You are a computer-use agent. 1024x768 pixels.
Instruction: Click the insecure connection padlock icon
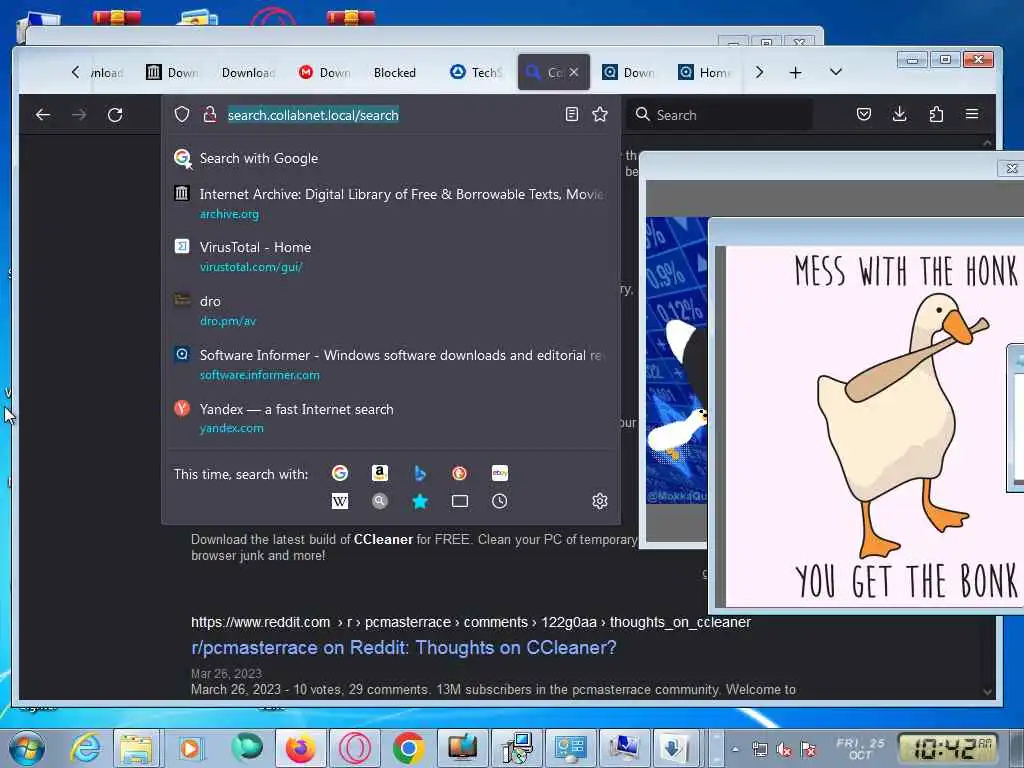pos(210,115)
